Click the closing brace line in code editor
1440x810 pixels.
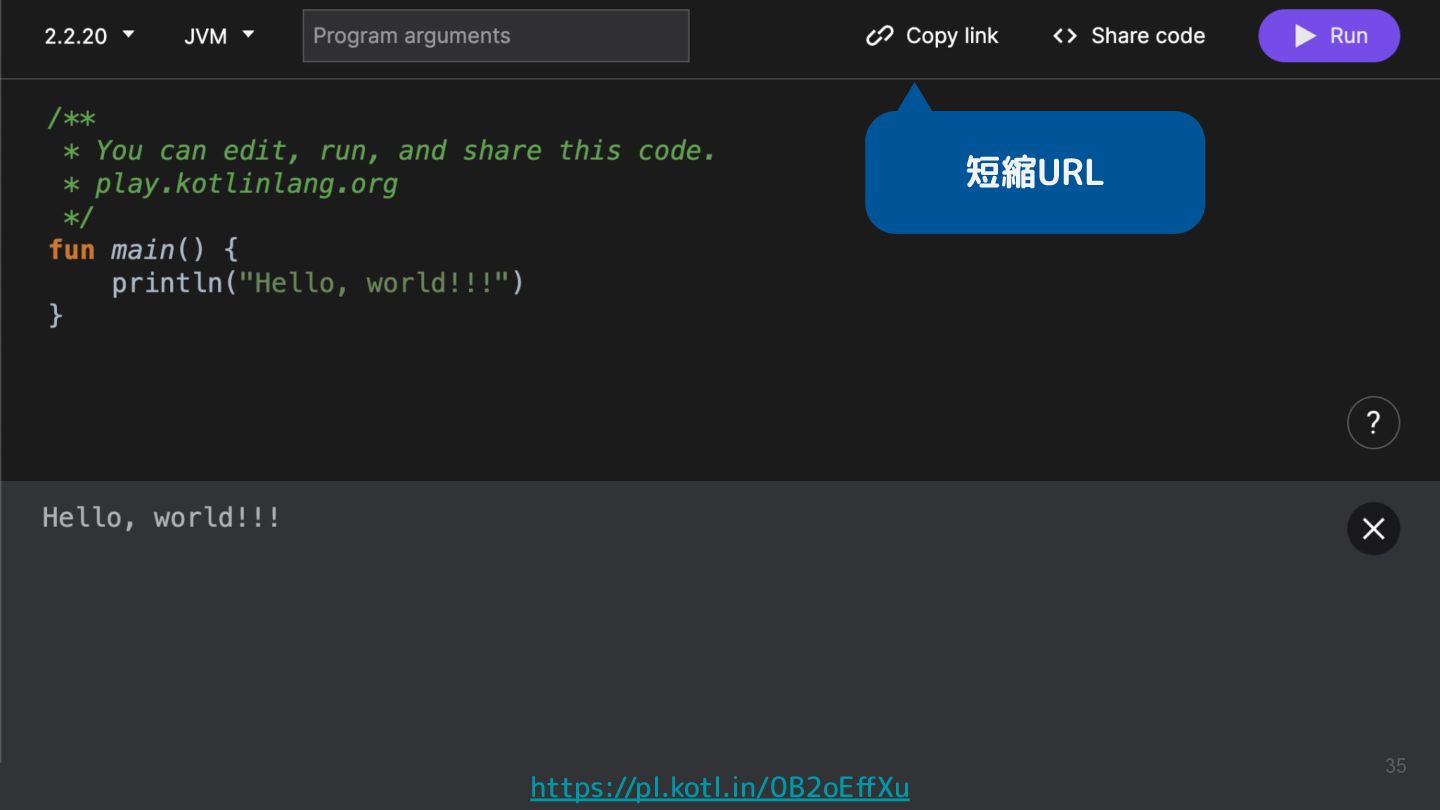point(56,315)
